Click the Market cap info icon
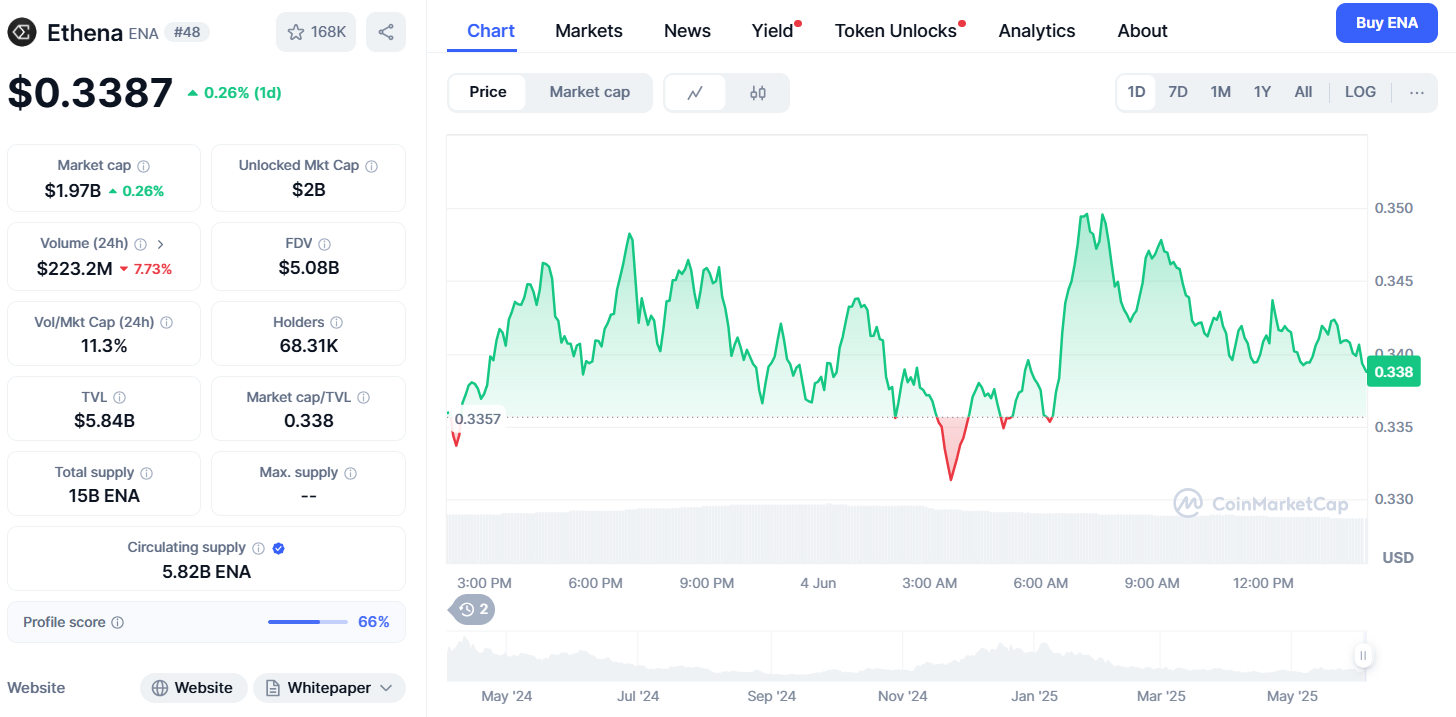The width and height of the screenshot is (1456, 717). [x=143, y=166]
